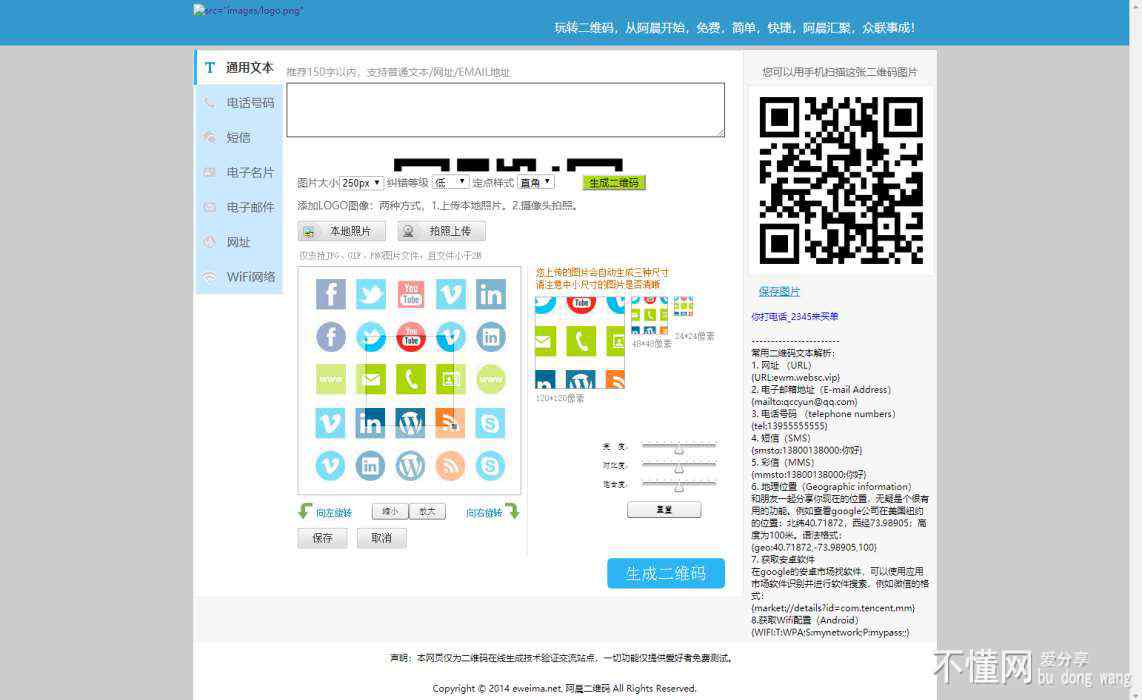Click the square LinkedIn icon in the top row
This screenshot has width=1142, height=700.
pyautogui.click(x=491, y=294)
